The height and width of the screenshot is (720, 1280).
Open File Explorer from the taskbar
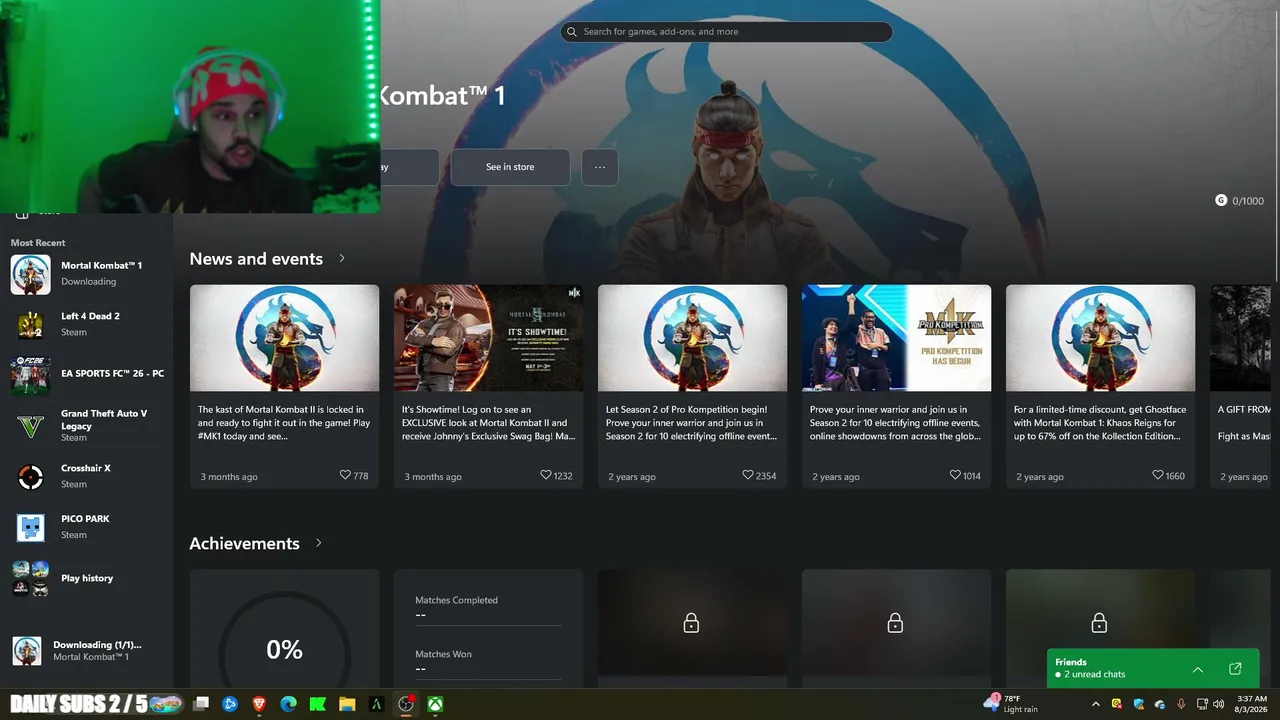click(347, 704)
